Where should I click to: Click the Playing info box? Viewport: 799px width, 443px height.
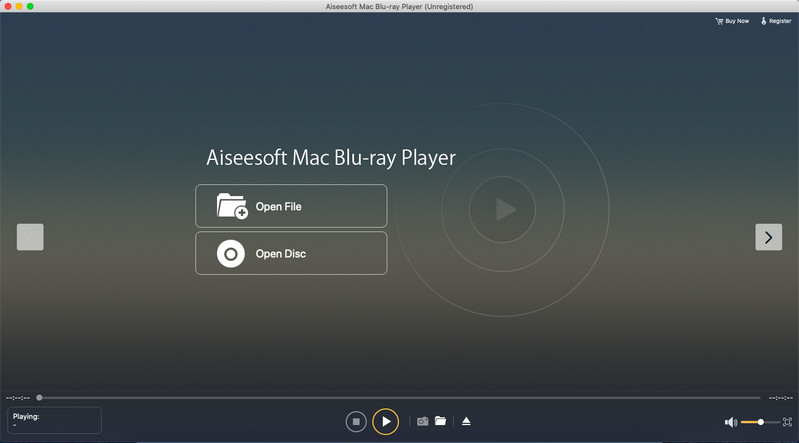point(54,420)
